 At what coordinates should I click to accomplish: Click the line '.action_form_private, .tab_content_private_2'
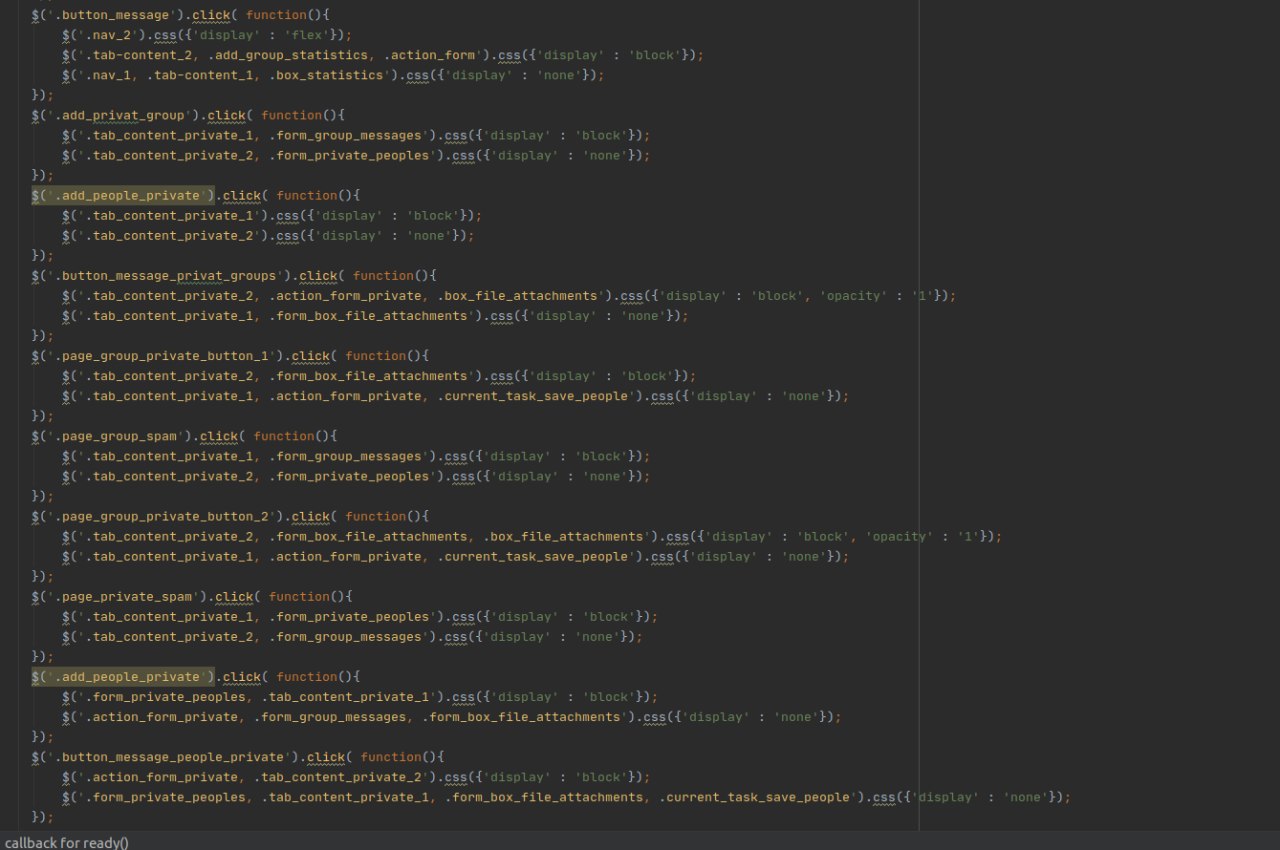click(356, 776)
